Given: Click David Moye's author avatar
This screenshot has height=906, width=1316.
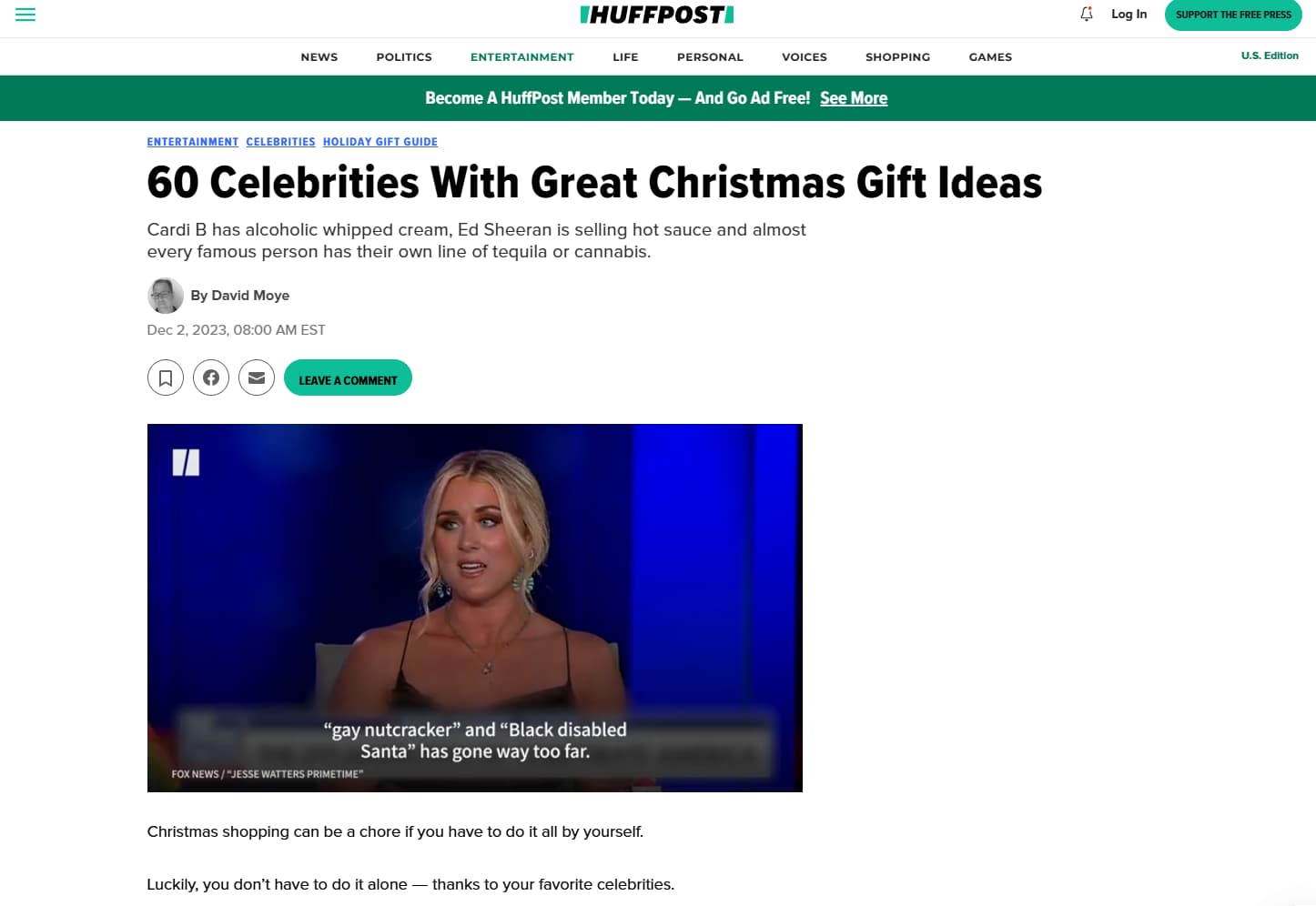Looking at the screenshot, I should (166, 296).
